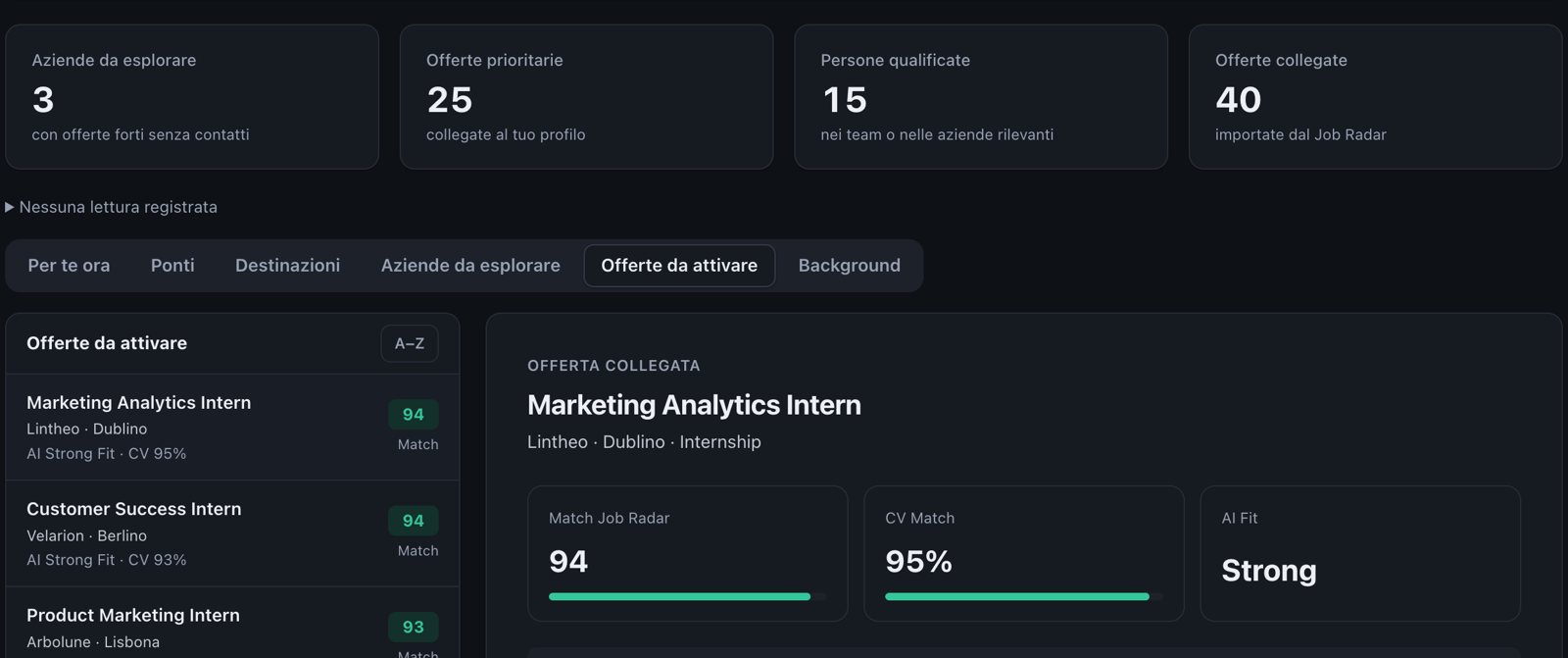Click 'con offerte forti senza contatti' caption

140,135
